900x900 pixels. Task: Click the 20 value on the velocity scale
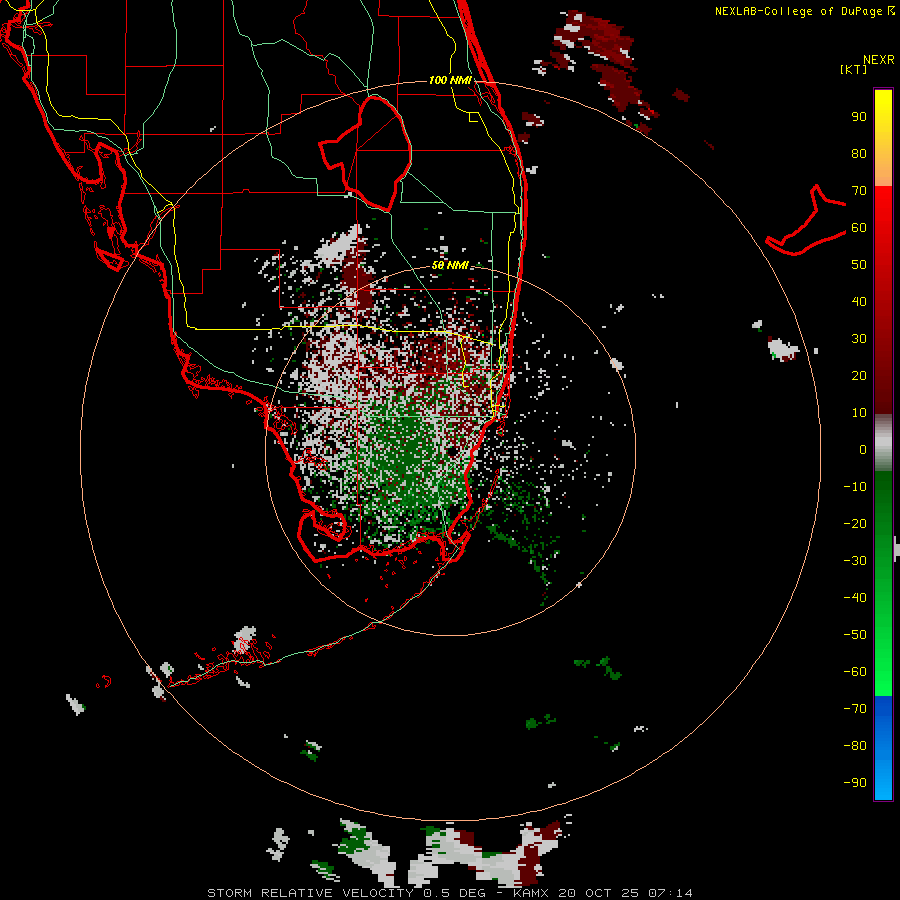pyautogui.click(x=859, y=376)
